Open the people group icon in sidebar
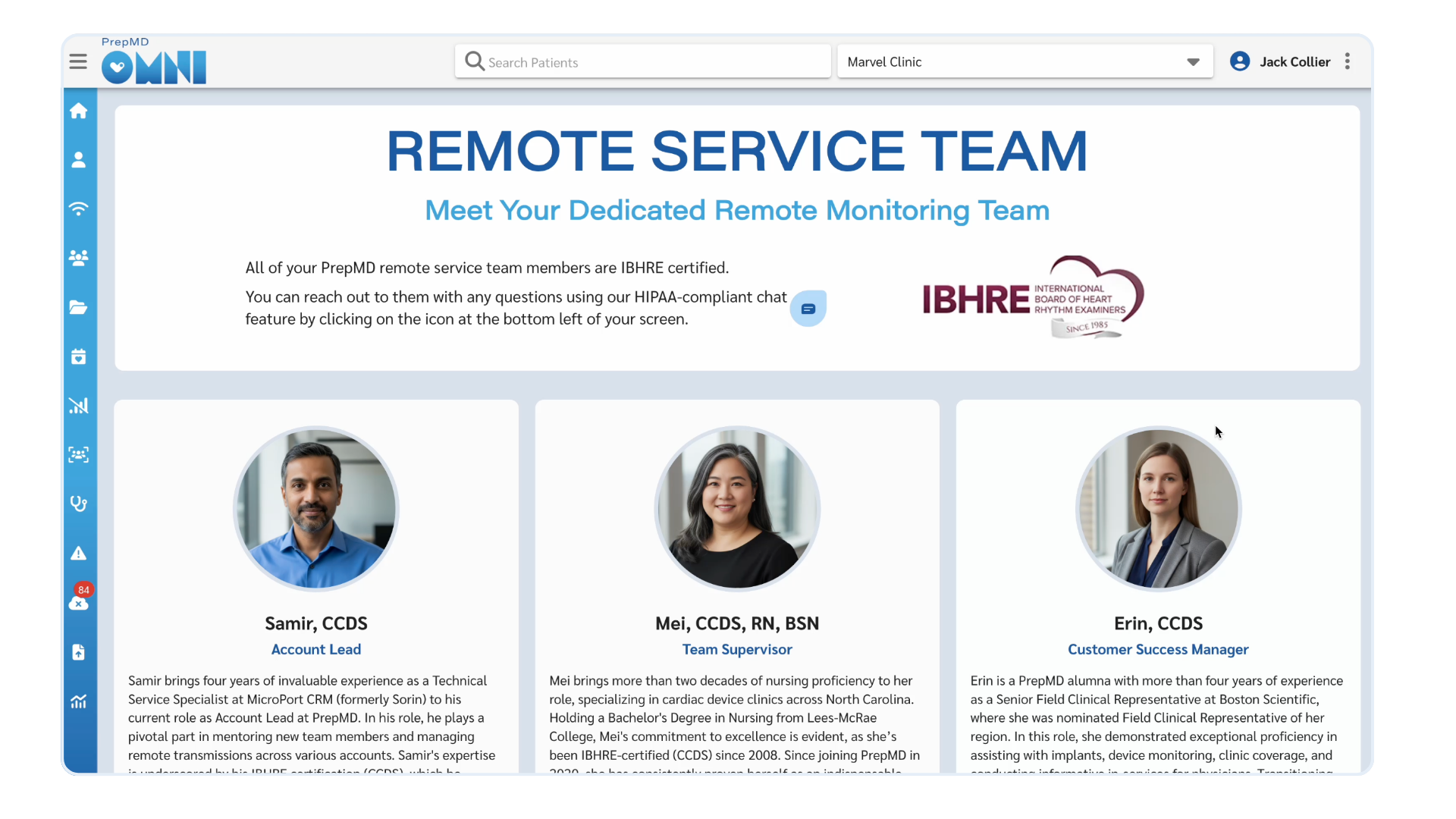The image size is (1456, 819). point(78,258)
